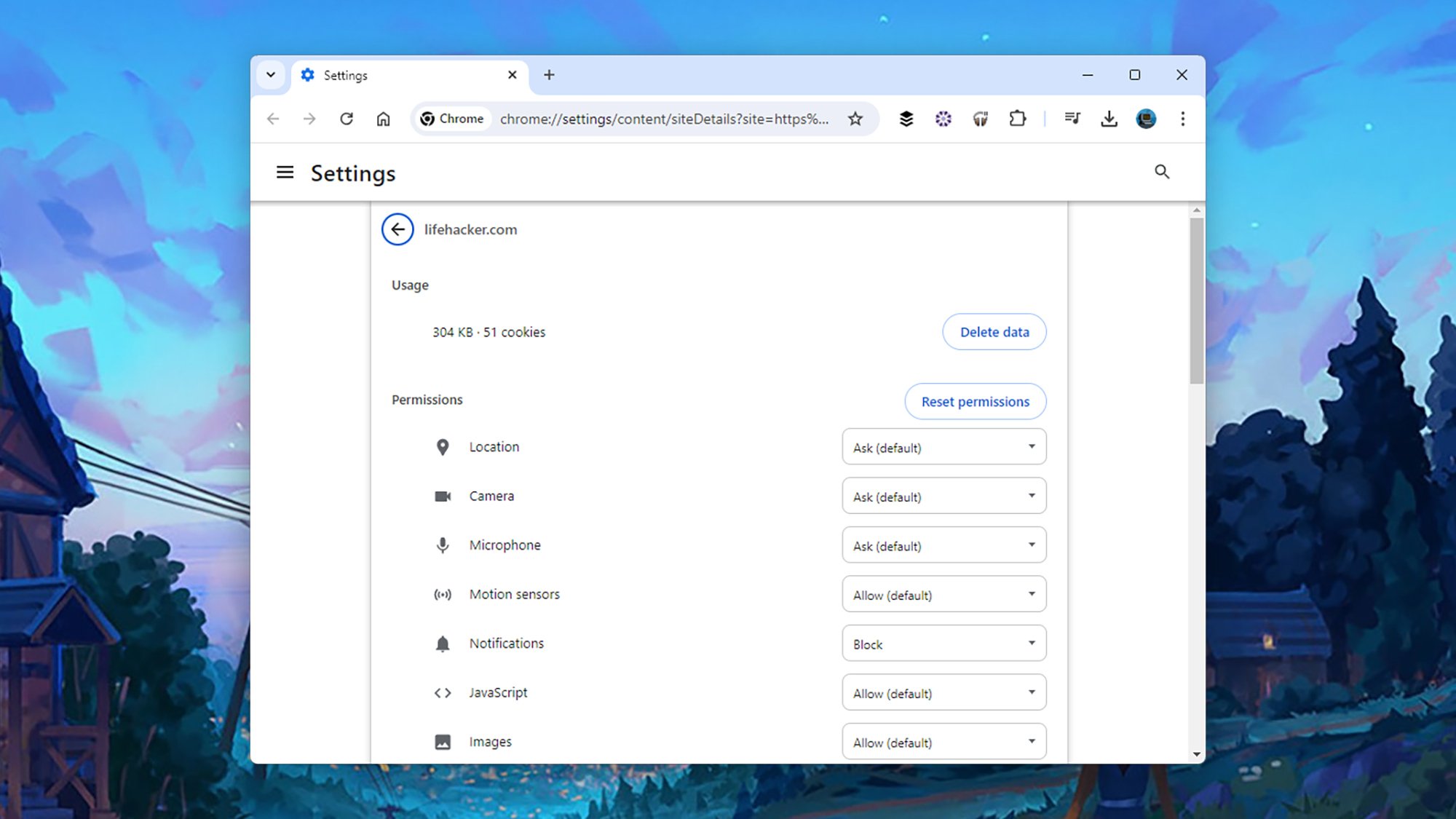Toggle Microphone permission setting
The image size is (1456, 819).
point(943,544)
